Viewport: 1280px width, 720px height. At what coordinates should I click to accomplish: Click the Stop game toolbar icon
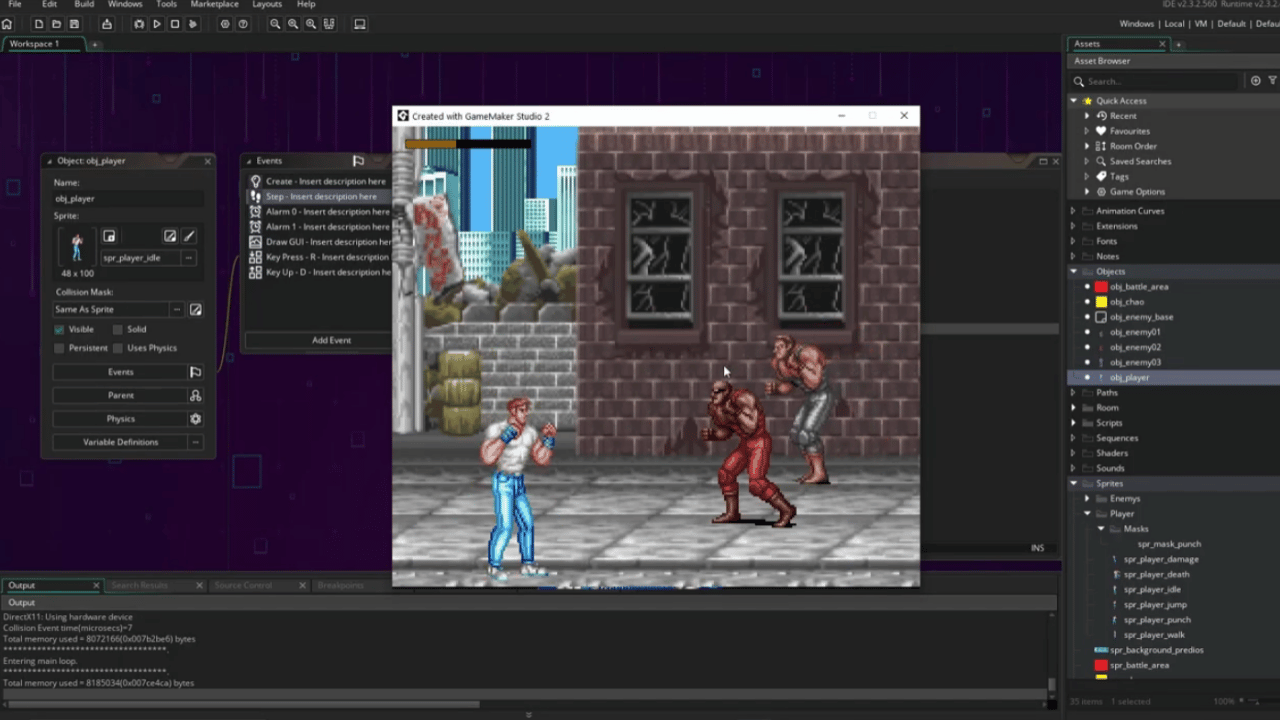click(175, 24)
